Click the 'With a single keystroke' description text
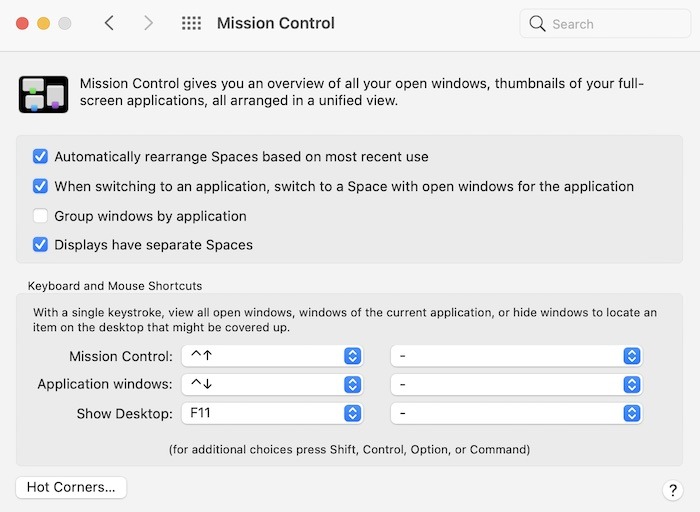The image size is (700, 512). point(345,320)
